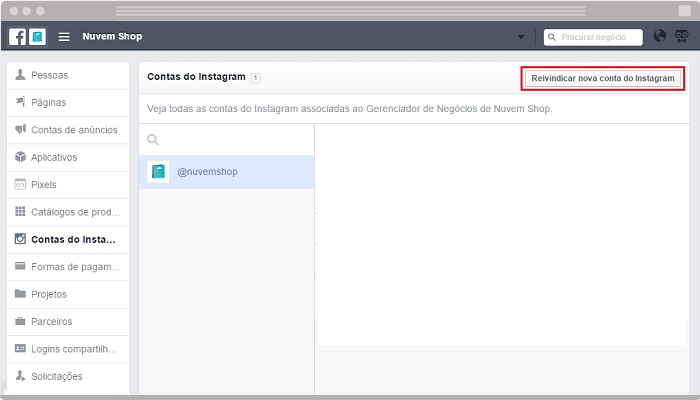700x400 pixels.
Task: Click the @nuvemshop account thumbnail
Action: tap(158, 171)
